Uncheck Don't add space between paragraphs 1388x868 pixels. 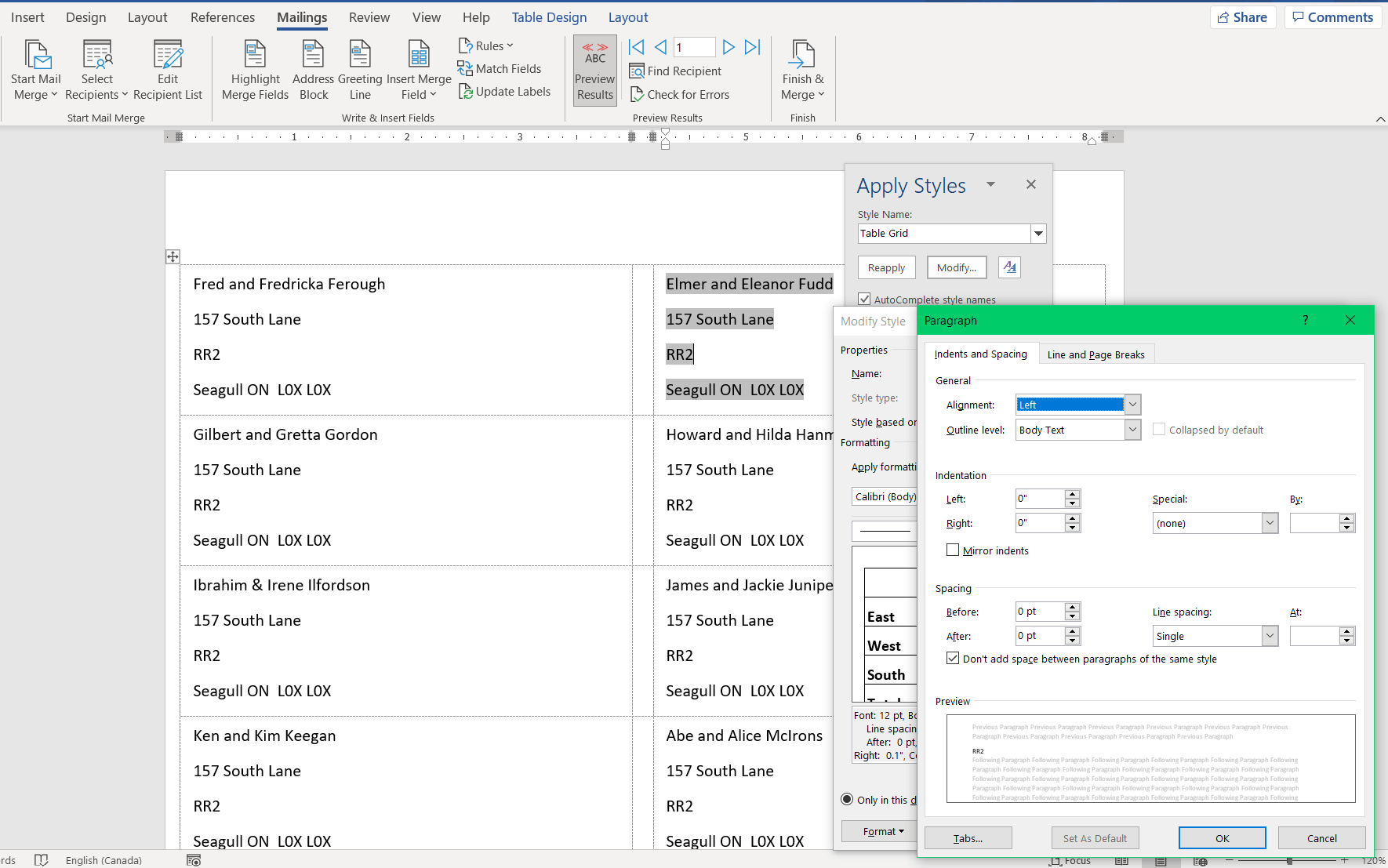point(953,659)
